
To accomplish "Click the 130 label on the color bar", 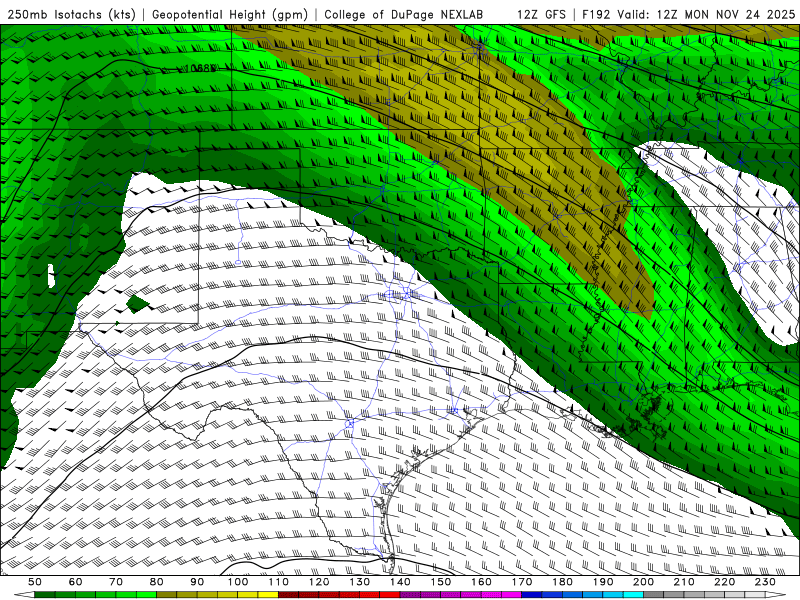I will pyautogui.click(x=360, y=582).
